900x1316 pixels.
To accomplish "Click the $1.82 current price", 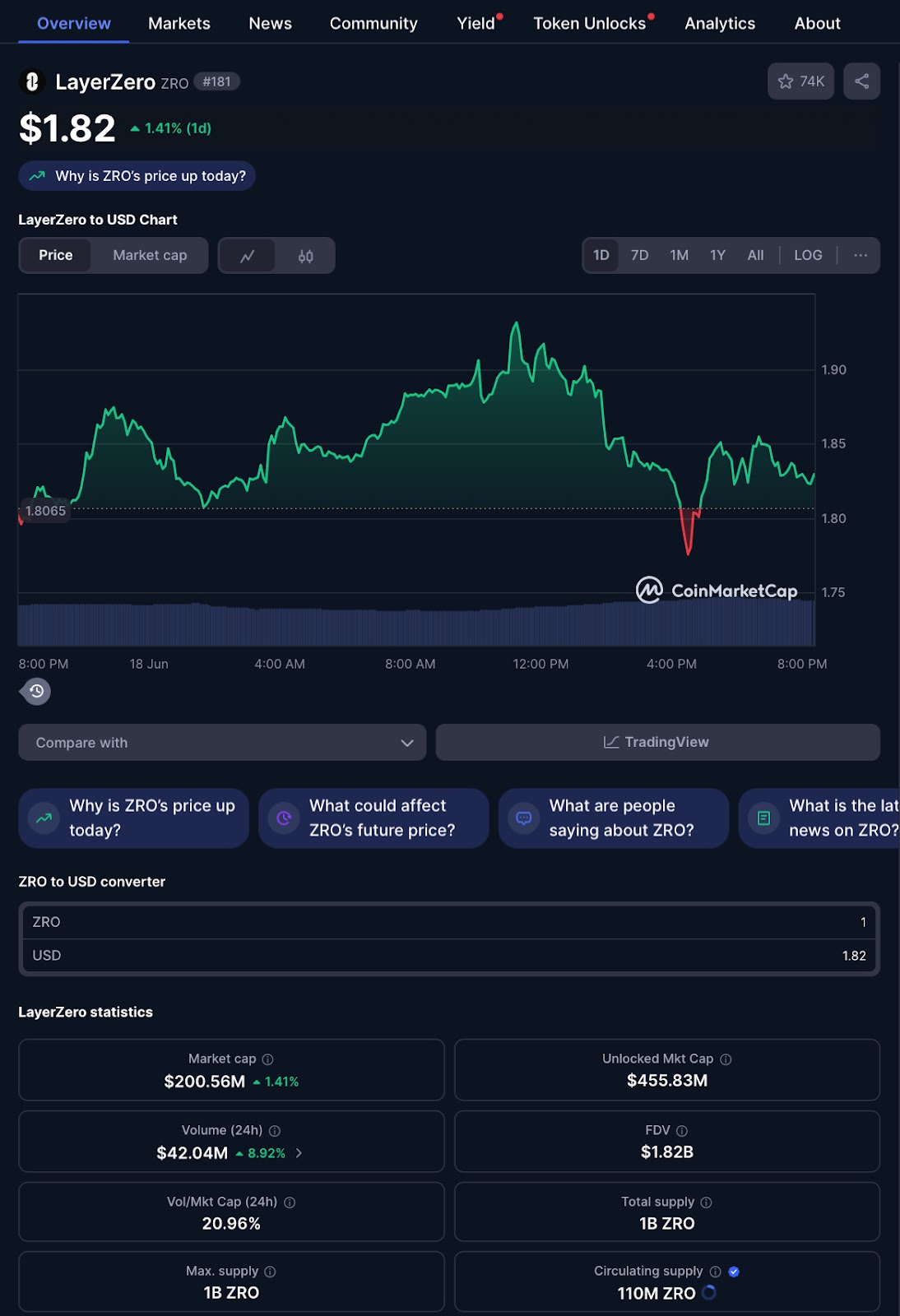I will (x=67, y=128).
